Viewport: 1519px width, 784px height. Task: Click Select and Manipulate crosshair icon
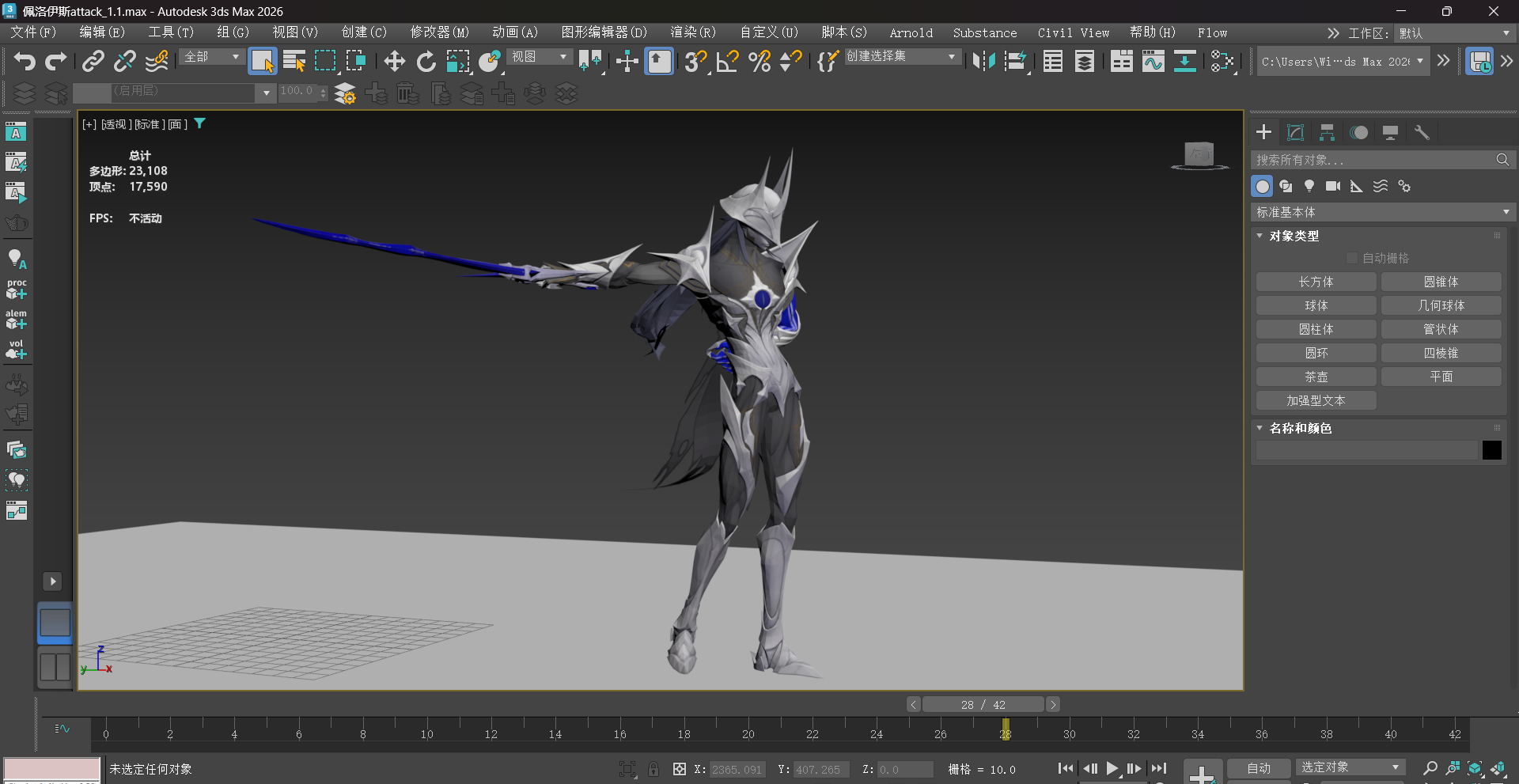pos(627,61)
